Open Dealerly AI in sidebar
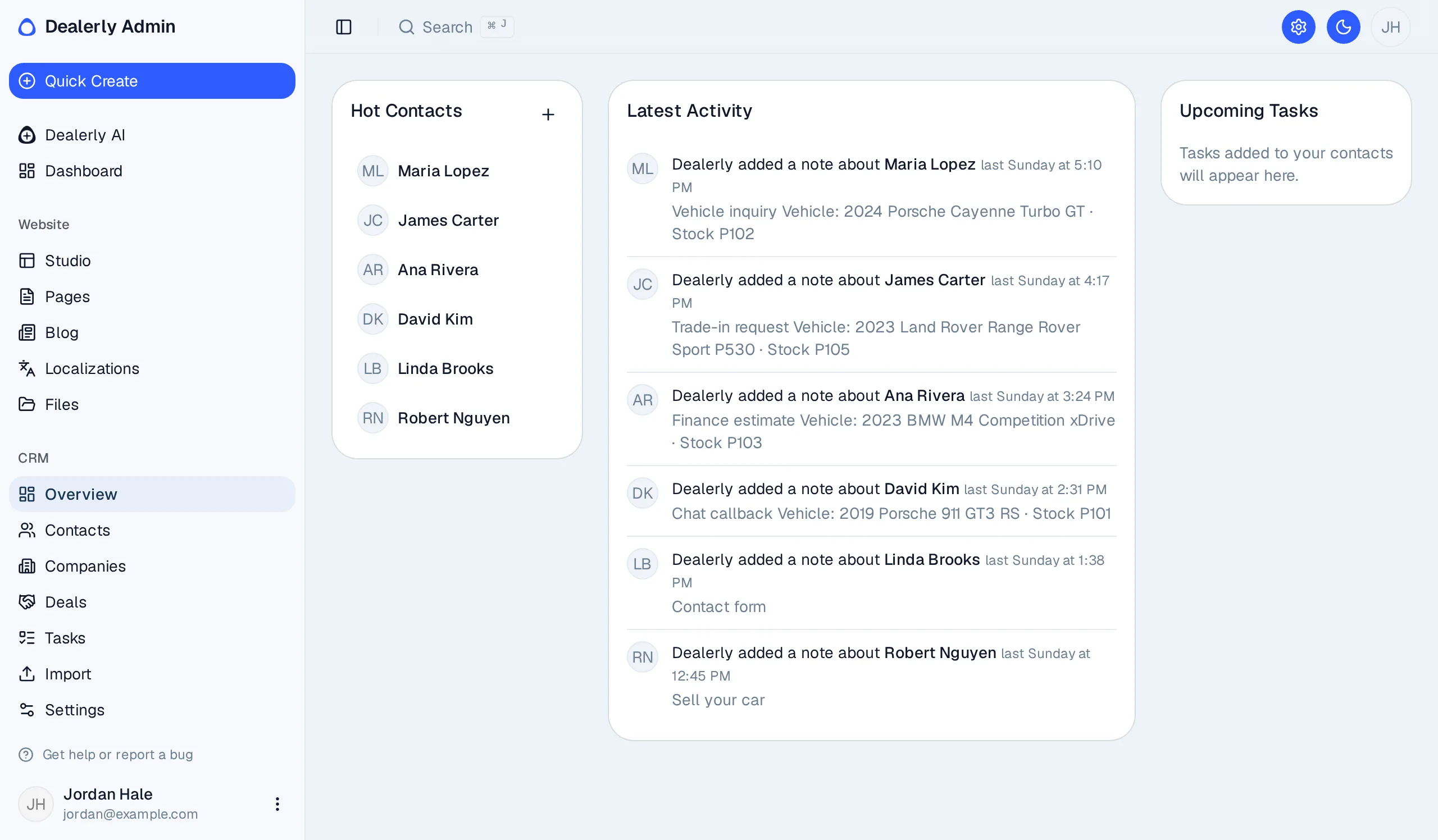The image size is (1438, 840). point(152,135)
